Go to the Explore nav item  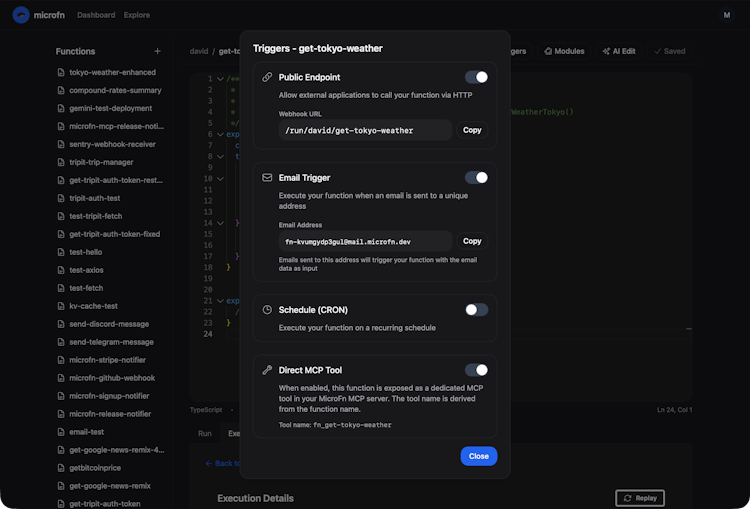point(137,16)
